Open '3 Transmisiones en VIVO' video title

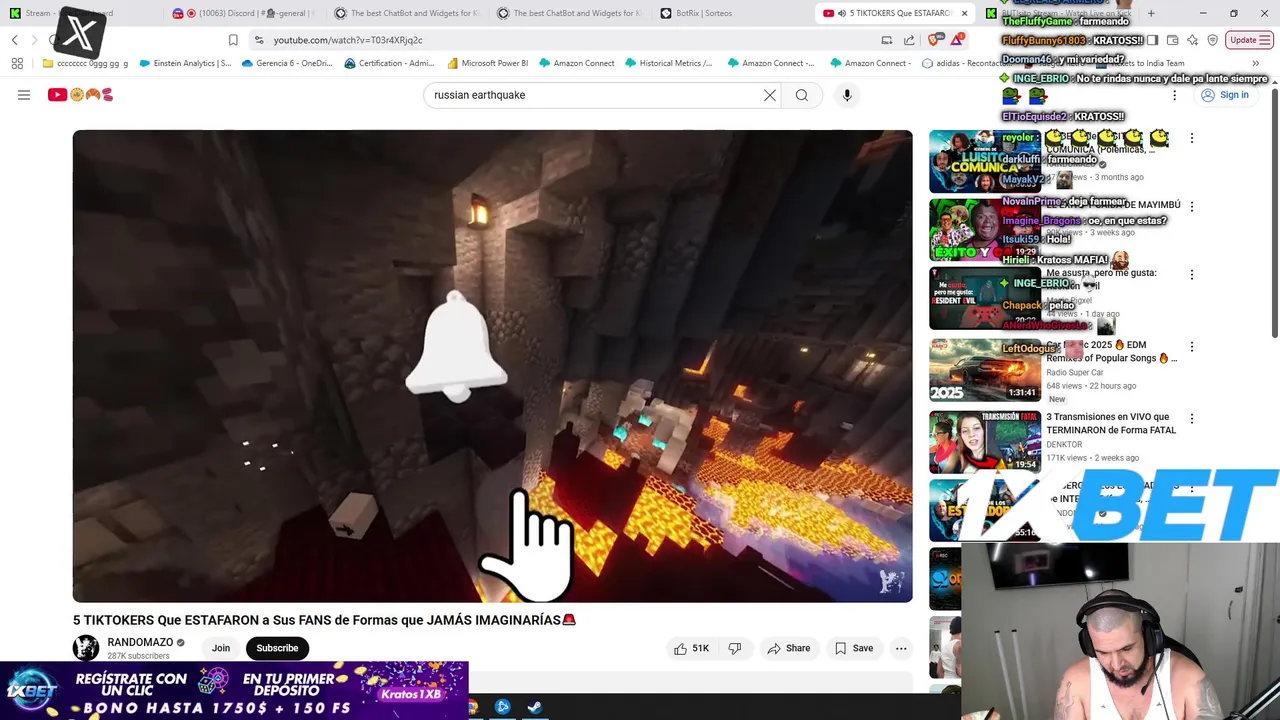coord(1111,423)
